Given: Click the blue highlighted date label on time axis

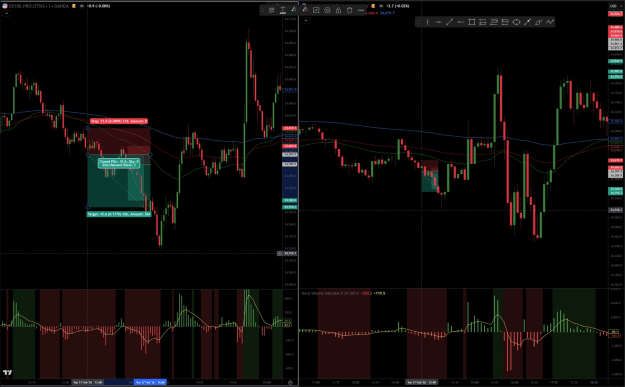Looking at the screenshot, I should [150, 382].
